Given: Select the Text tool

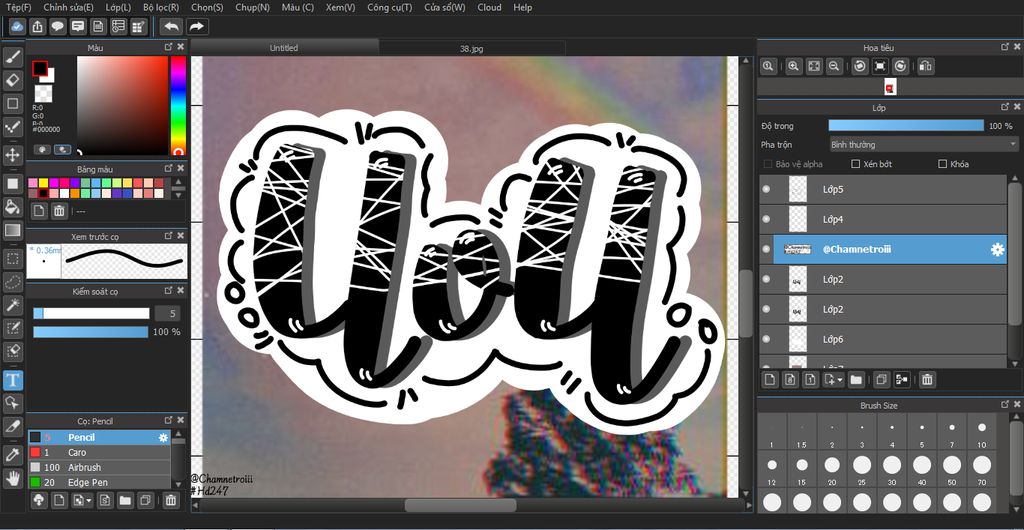Looking at the screenshot, I should pyautogui.click(x=12, y=380).
